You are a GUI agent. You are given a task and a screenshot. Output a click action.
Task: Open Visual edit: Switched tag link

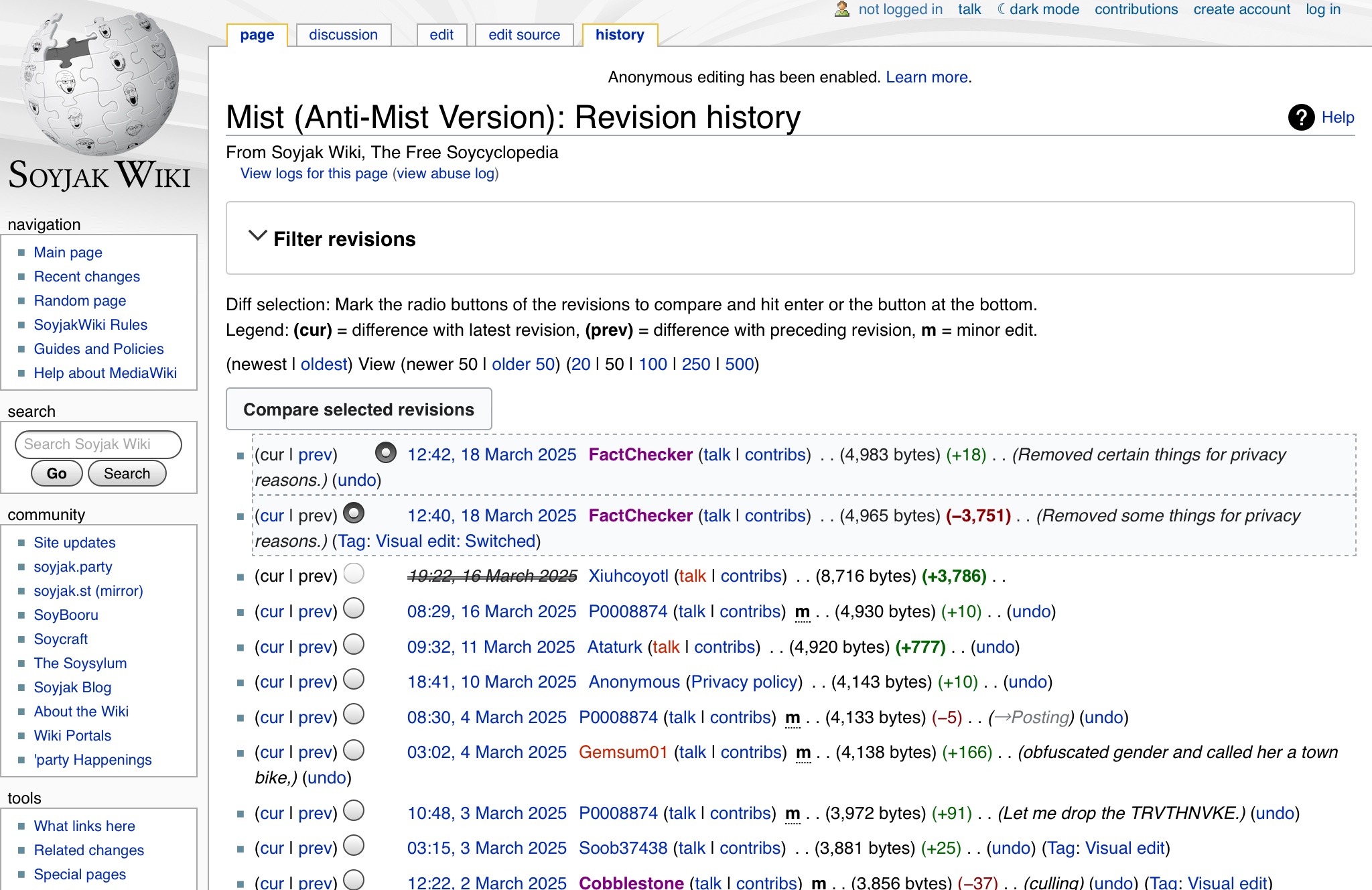(x=456, y=541)
